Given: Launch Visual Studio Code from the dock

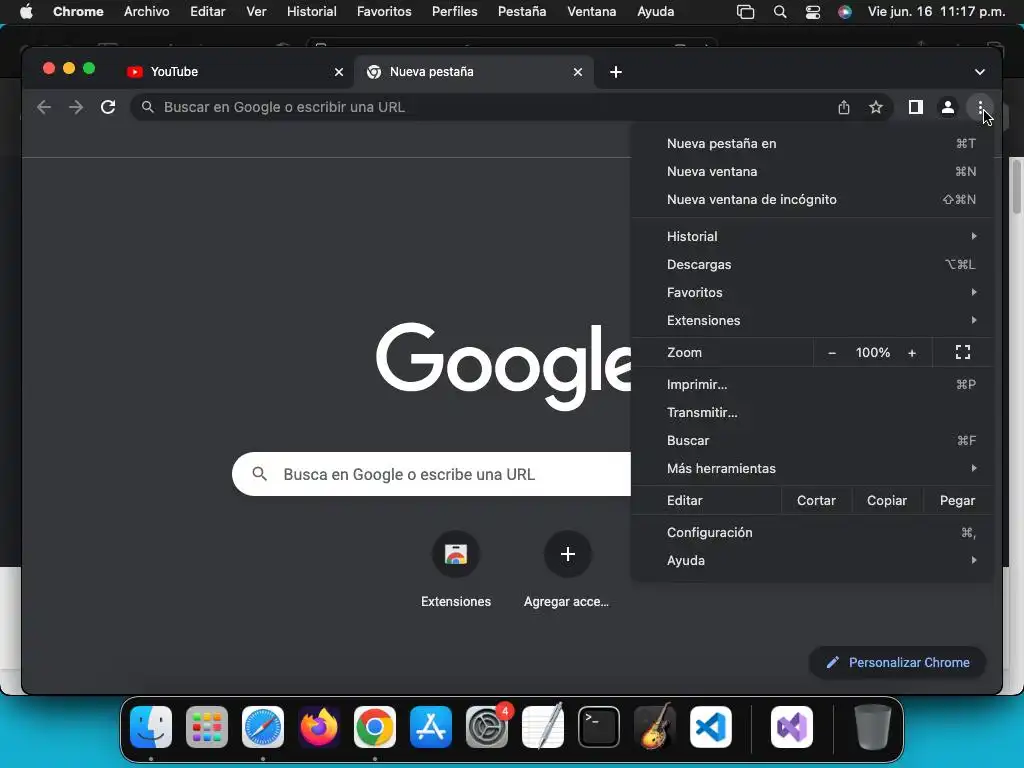Looking at the screenshot, I should click(711, 727).
